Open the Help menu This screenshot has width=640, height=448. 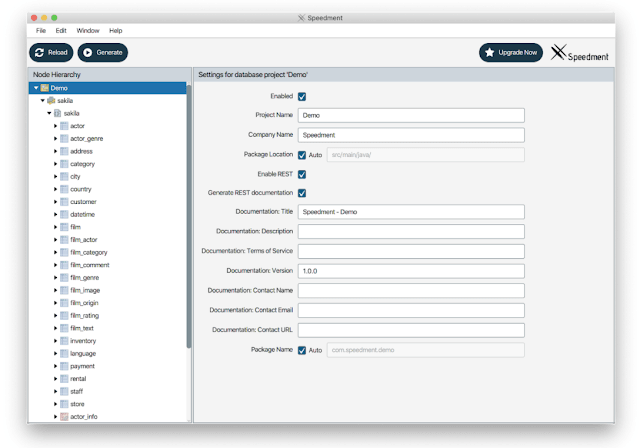pos(116,31)
